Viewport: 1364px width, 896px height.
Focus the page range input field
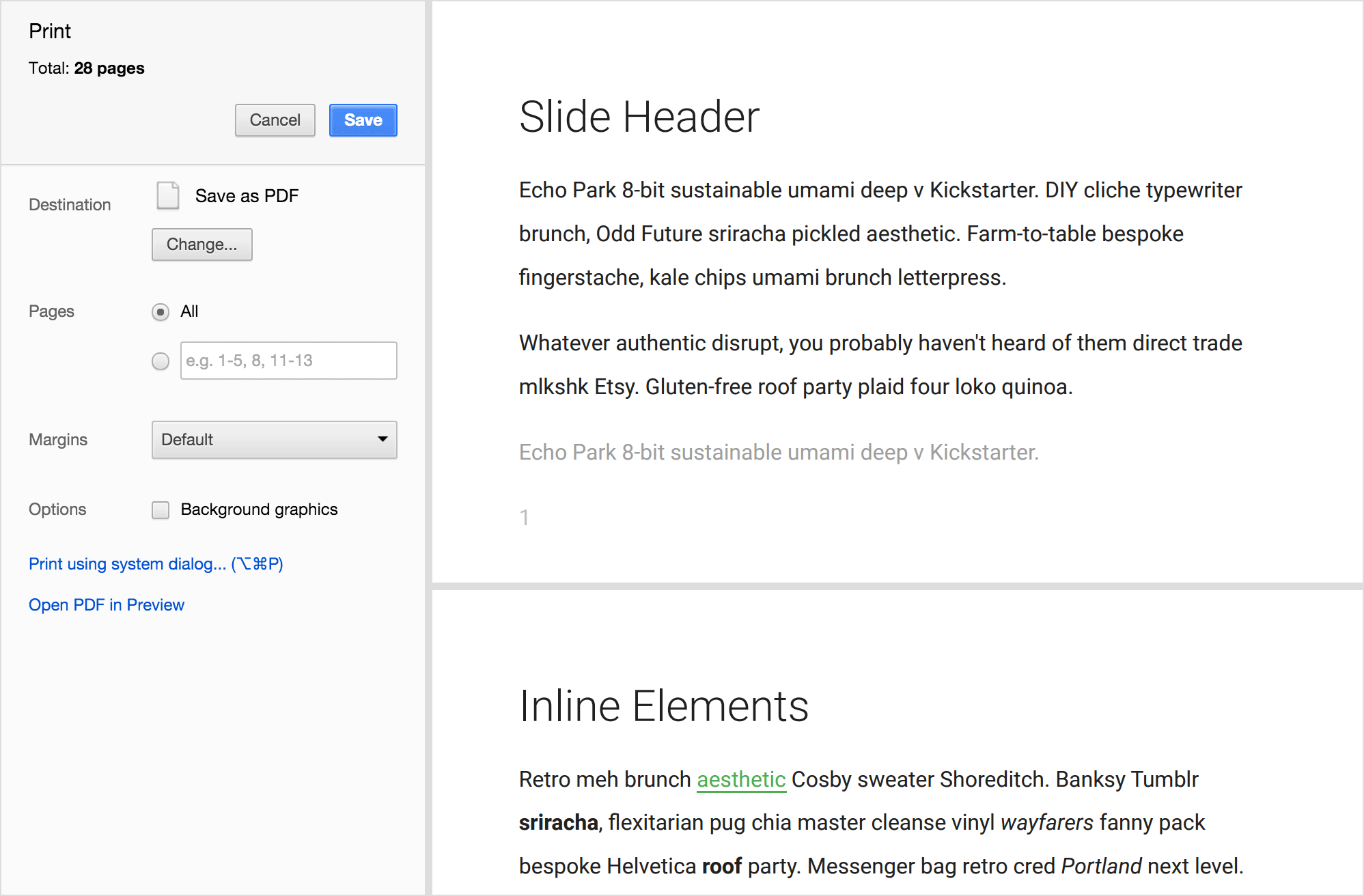coord(289,361)
